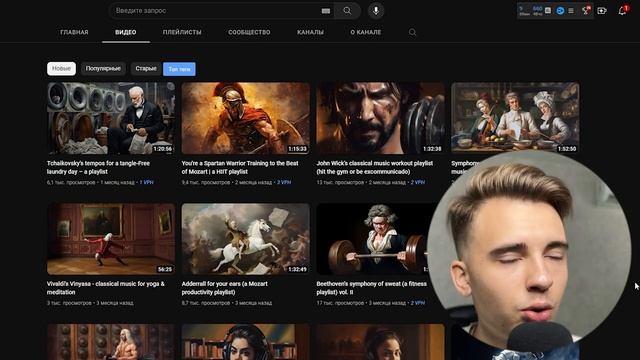Viewport: 640px width, 360px height.
Task: Open bottom-row thumbnail of shirtless white-haired man
Action: (x=111, y=342)
